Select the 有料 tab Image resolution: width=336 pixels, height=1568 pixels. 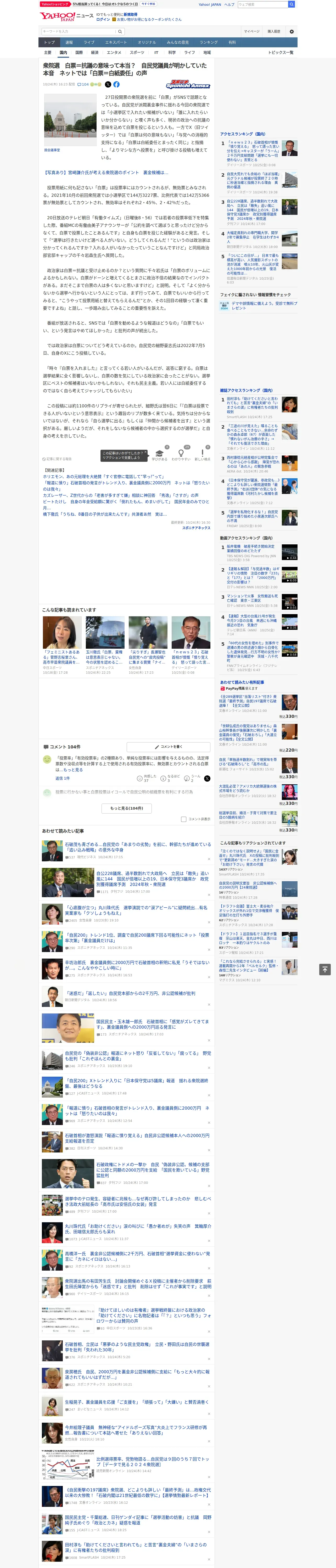232,43
